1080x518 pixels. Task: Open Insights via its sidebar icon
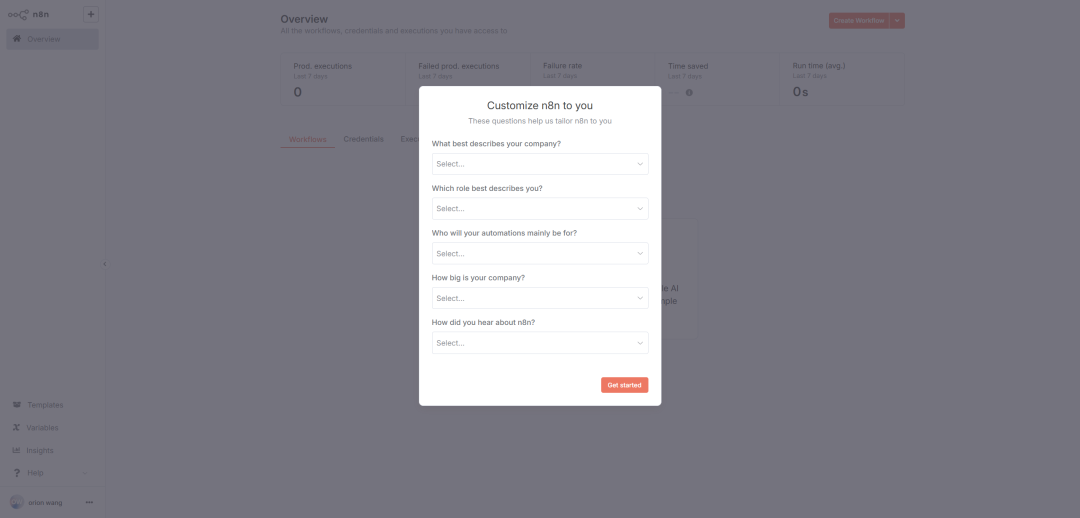[17, 451]
